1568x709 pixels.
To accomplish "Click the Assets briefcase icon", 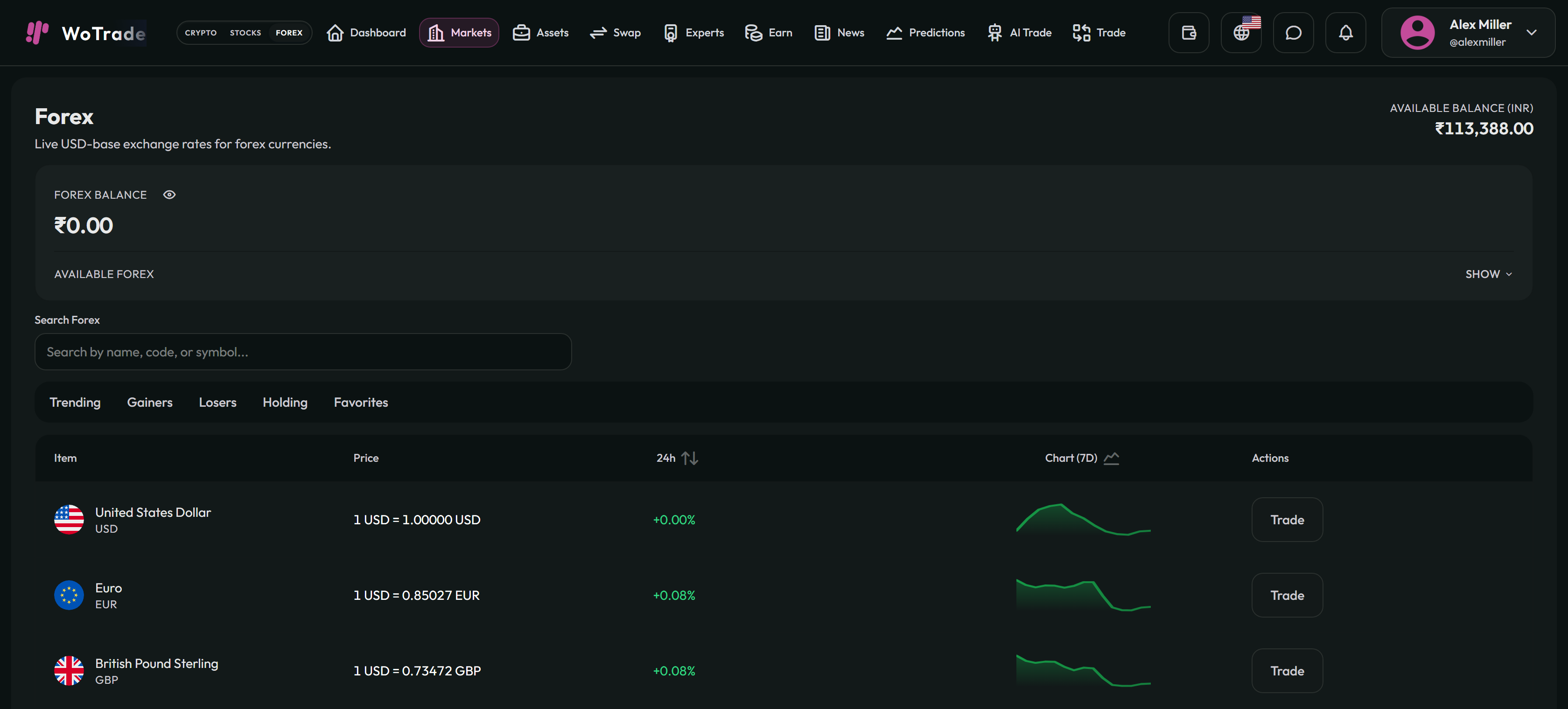I will pos(521,33).
